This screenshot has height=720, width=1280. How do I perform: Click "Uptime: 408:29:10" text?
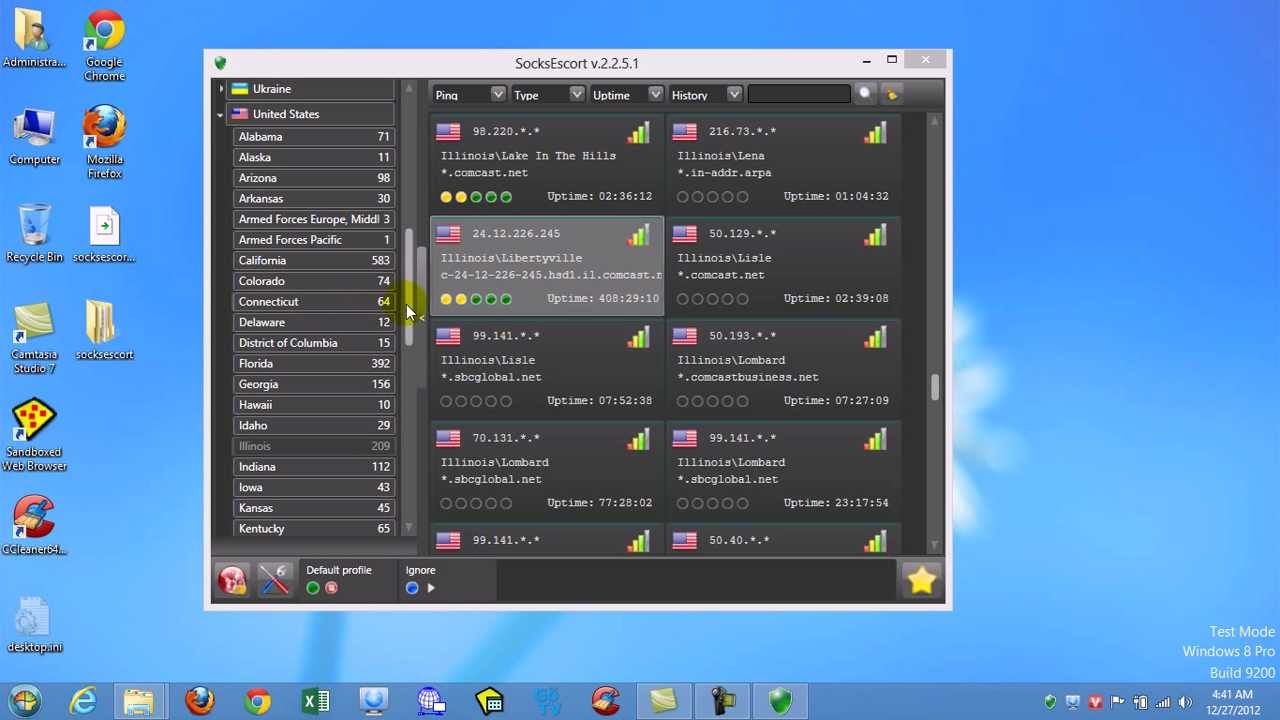[603, 299]
